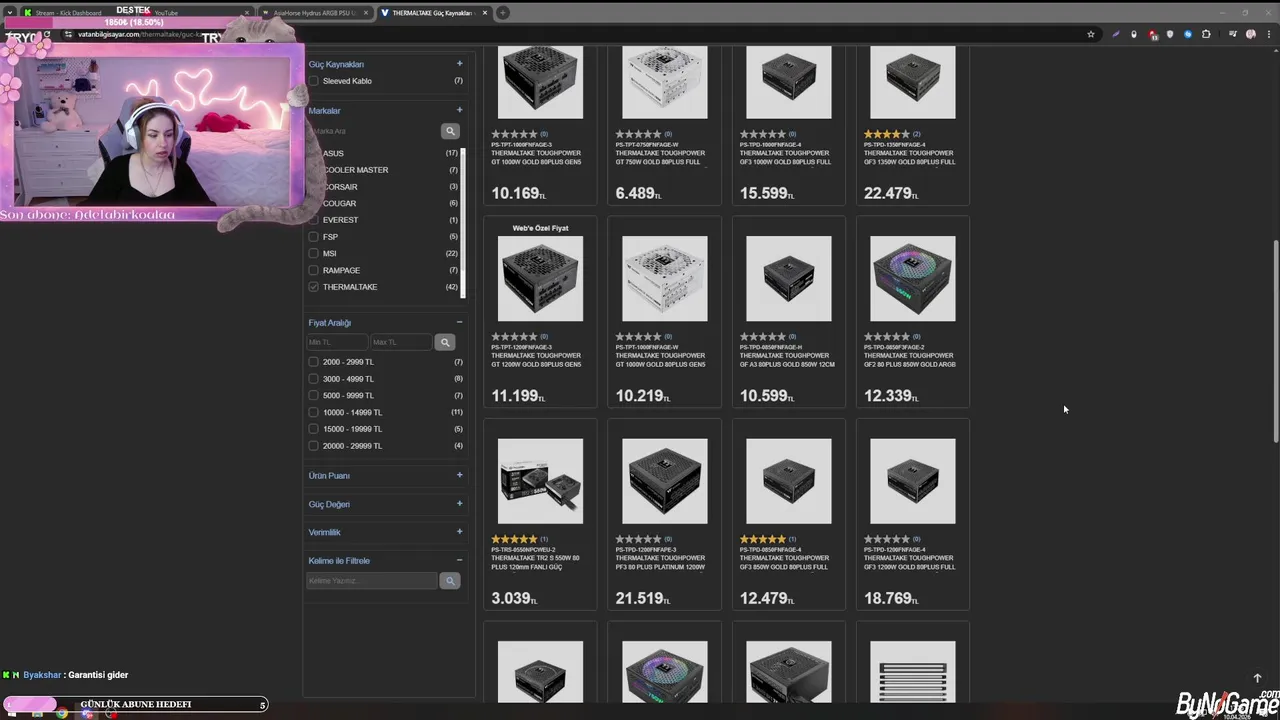The height and width of the screenshot is (720, 1280).
Task: Expand the Güç Değeri filter section
Action: click(x=459, y=503)
